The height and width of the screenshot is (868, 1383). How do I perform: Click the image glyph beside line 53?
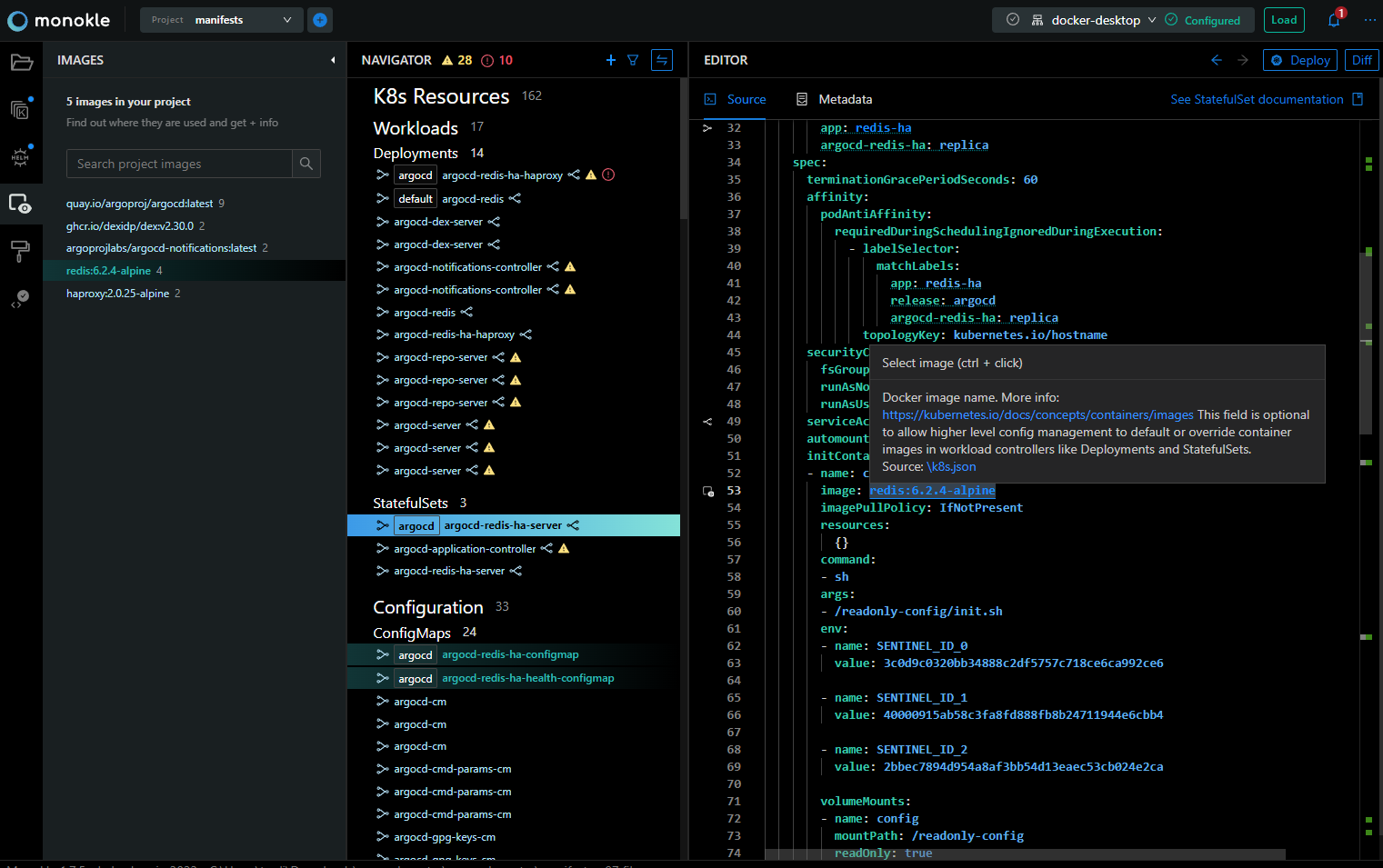point(708,491)
